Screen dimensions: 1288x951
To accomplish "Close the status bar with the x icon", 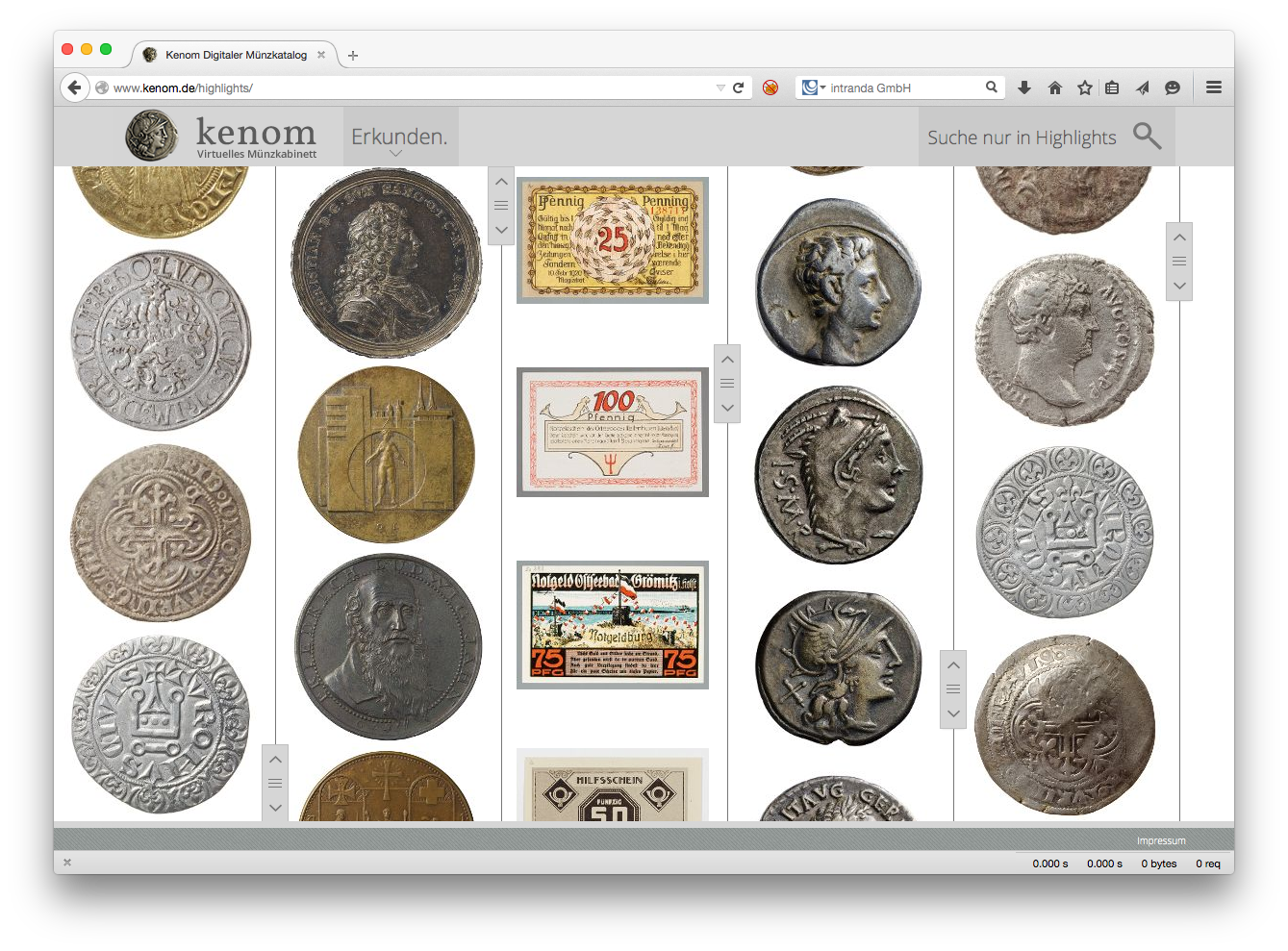I will coord(66,863).
